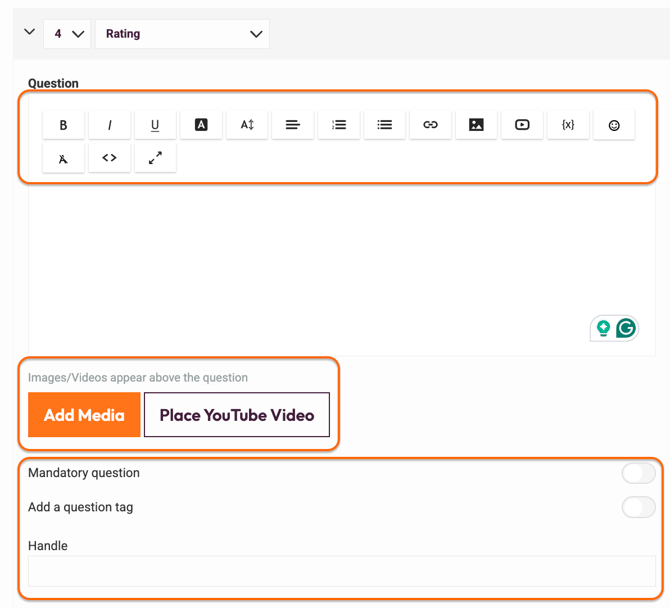Change the font size with the A↕ icon
Screen dimensions: 670x608
coord(247,125)
